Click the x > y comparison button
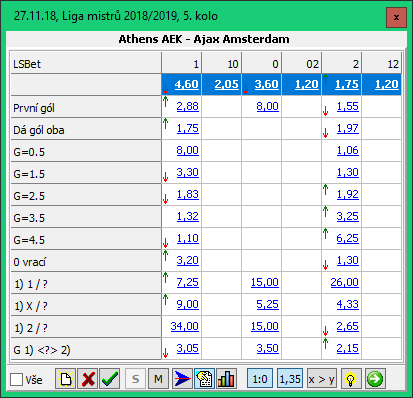The width and height of the screenshot is (413, 398). pos(321,379)
